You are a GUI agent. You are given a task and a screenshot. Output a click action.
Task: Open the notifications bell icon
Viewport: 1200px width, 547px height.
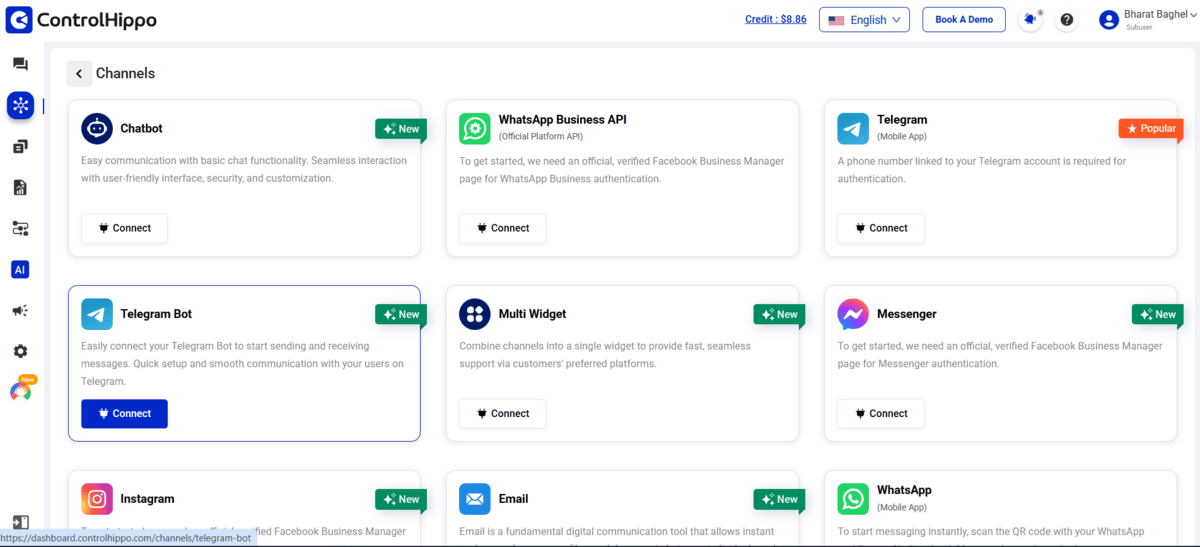(x=1031, y=20)
